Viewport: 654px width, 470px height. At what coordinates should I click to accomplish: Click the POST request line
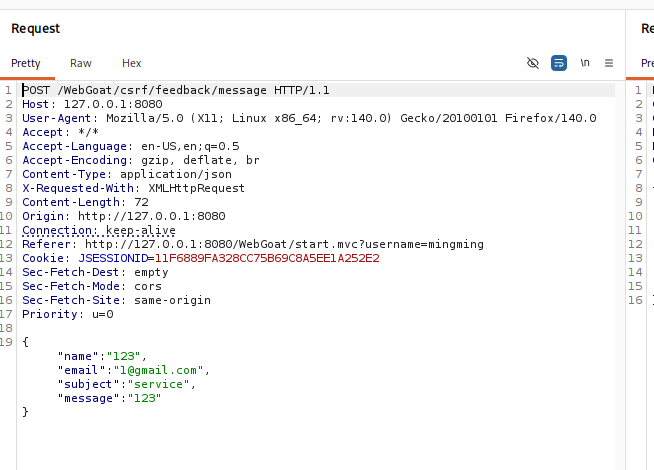176,90
